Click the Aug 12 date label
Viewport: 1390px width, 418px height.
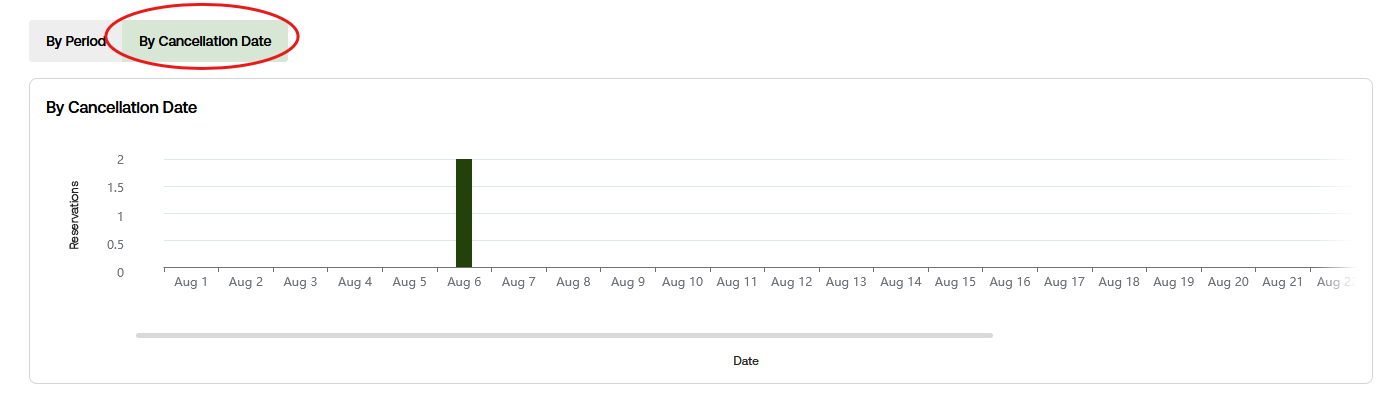pyautogui.click(x=791, y=282)
